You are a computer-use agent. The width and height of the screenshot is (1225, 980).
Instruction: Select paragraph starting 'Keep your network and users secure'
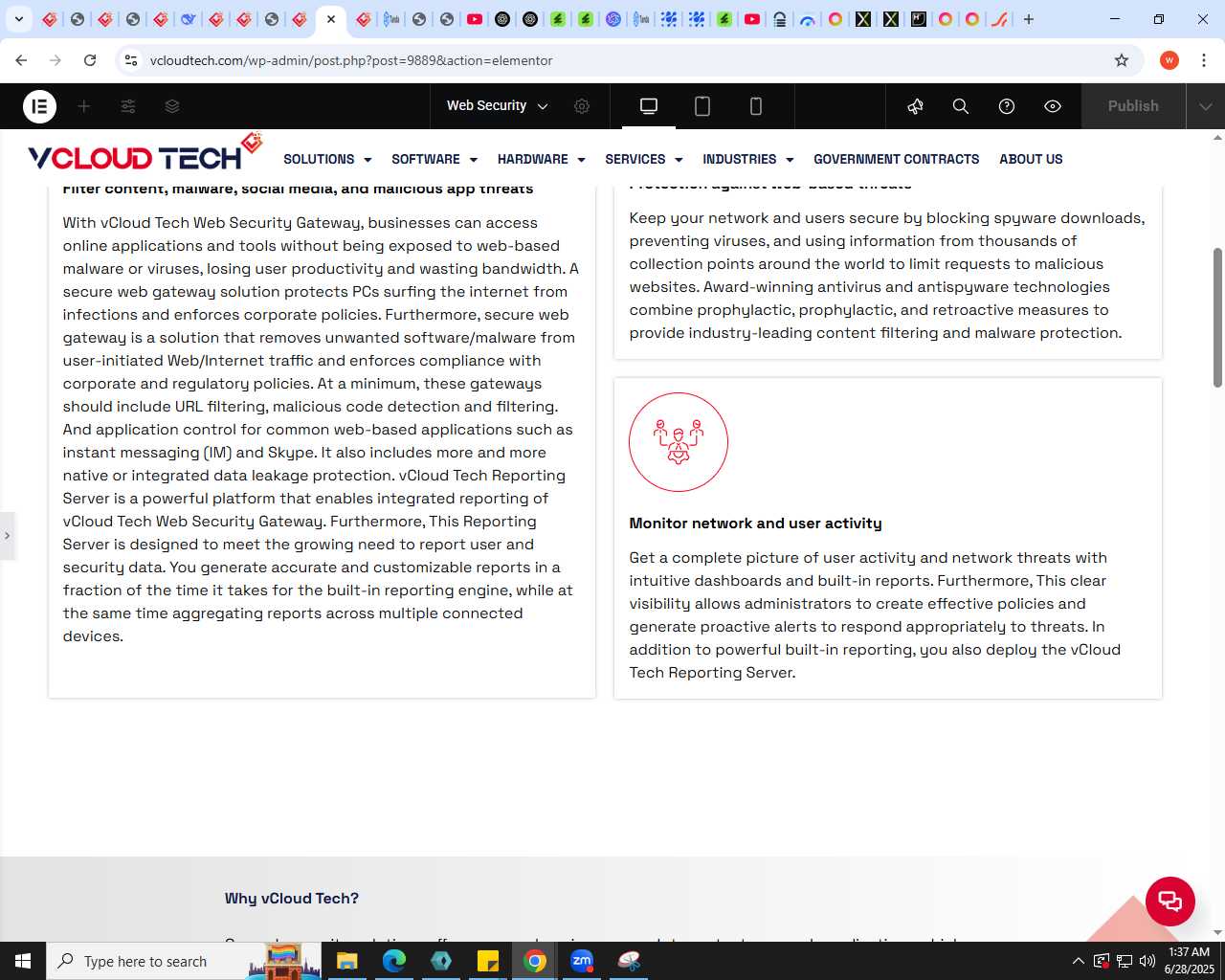pyautogui.click(x=887, y=276)
